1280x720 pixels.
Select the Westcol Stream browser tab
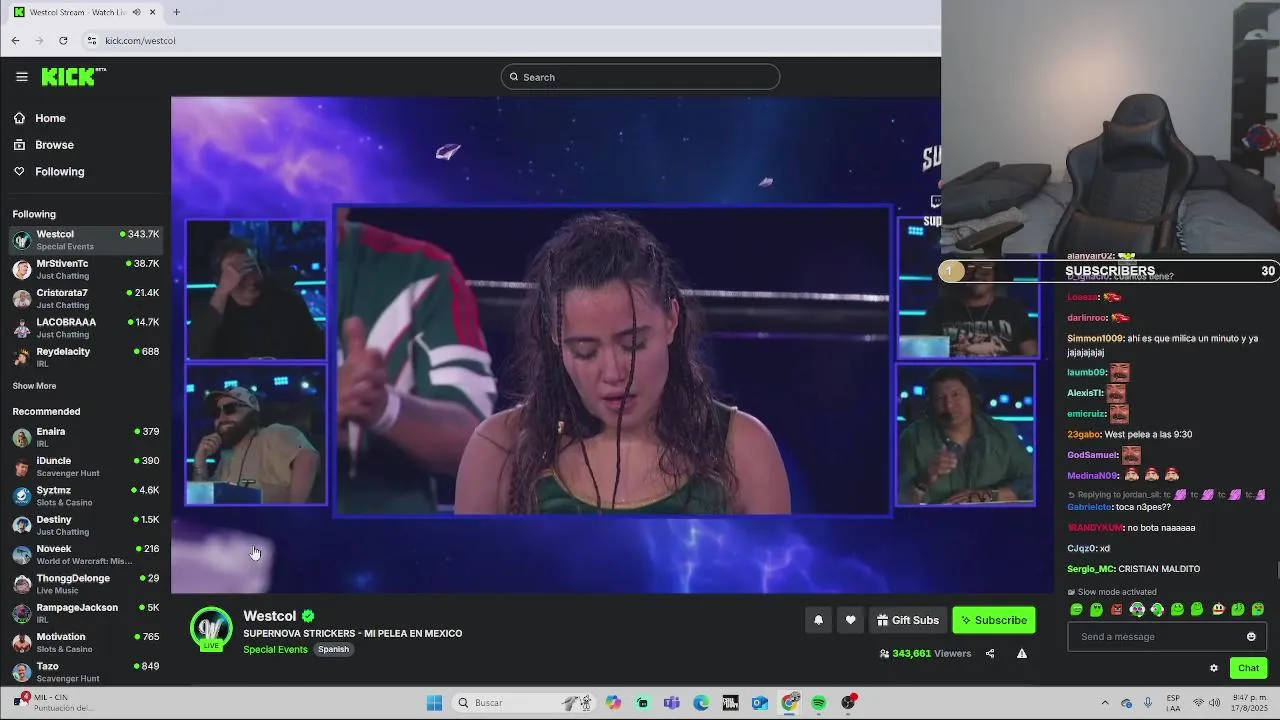[84, 12]
